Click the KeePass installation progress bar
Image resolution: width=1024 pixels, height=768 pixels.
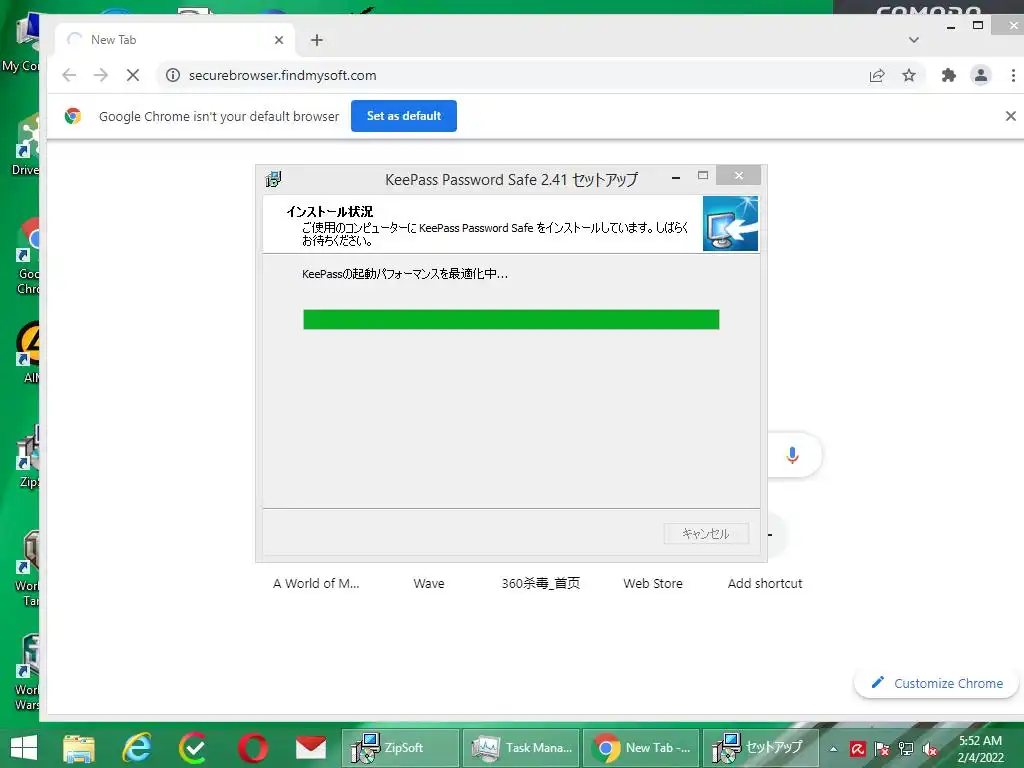[x=511, y=319]
